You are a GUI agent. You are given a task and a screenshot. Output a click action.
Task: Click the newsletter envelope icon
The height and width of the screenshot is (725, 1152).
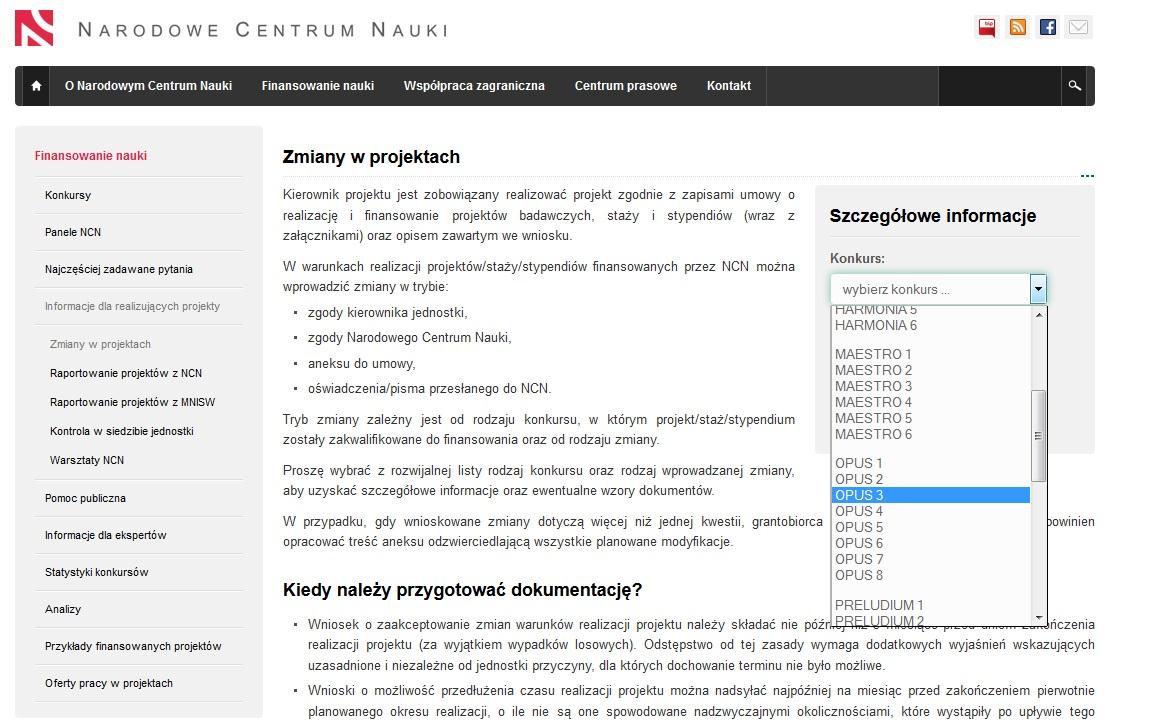[x=1078, y=28]
